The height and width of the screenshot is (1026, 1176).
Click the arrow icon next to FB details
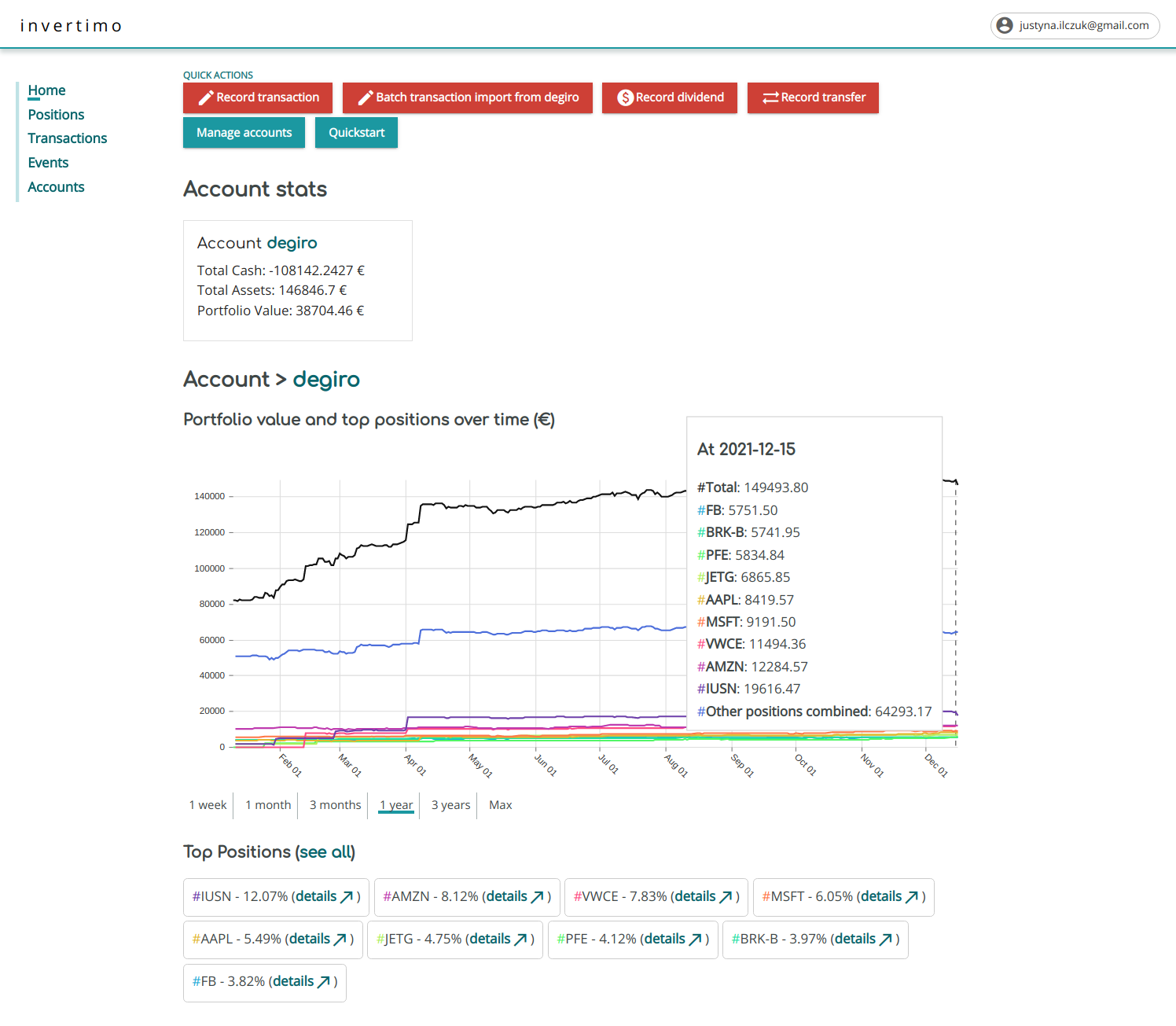pyautogui.click(x=324, y=982)
